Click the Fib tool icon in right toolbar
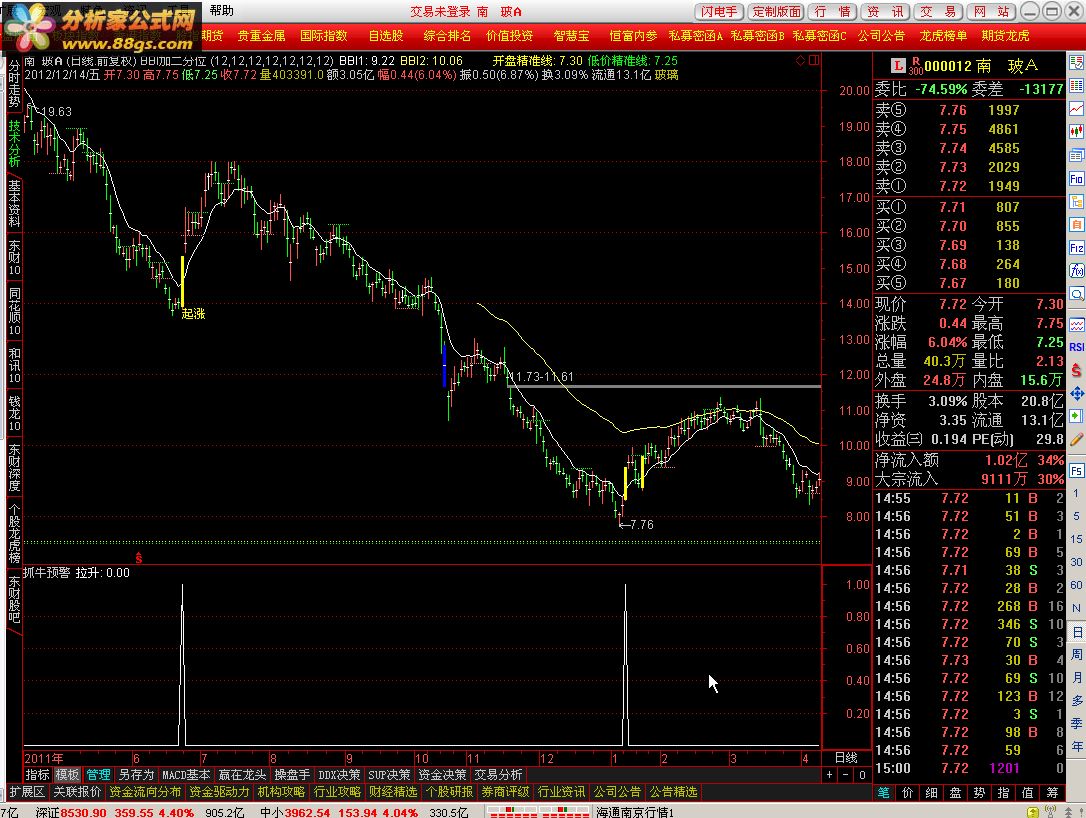 point(1076,179)
